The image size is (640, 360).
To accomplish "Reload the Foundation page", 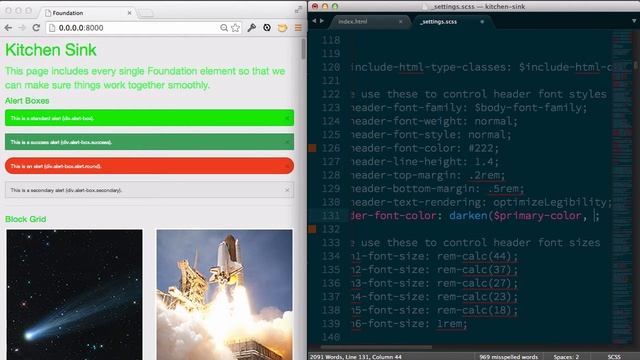I will pyautogui.click(x=36, y=28).
